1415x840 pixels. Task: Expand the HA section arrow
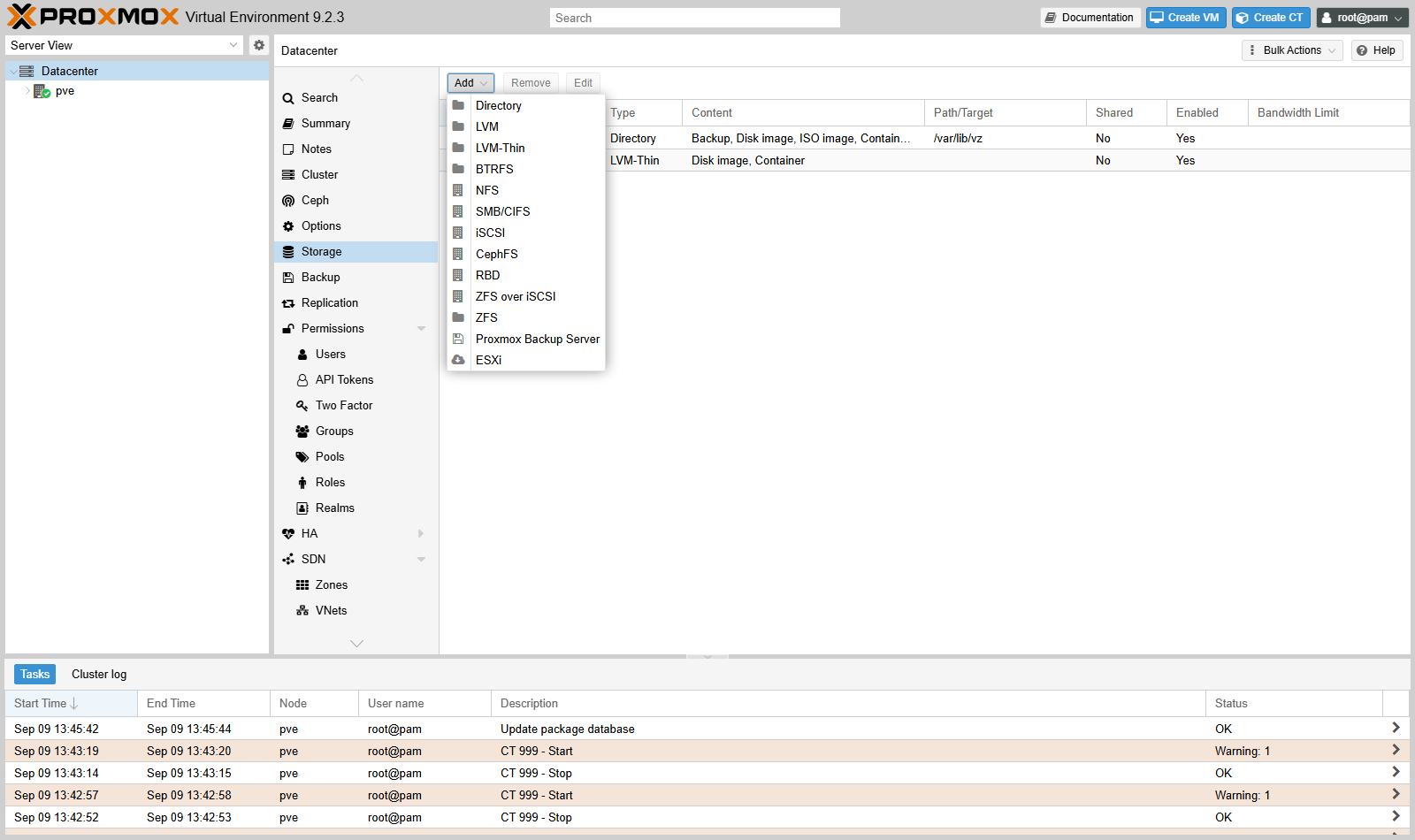pos(421,534)
